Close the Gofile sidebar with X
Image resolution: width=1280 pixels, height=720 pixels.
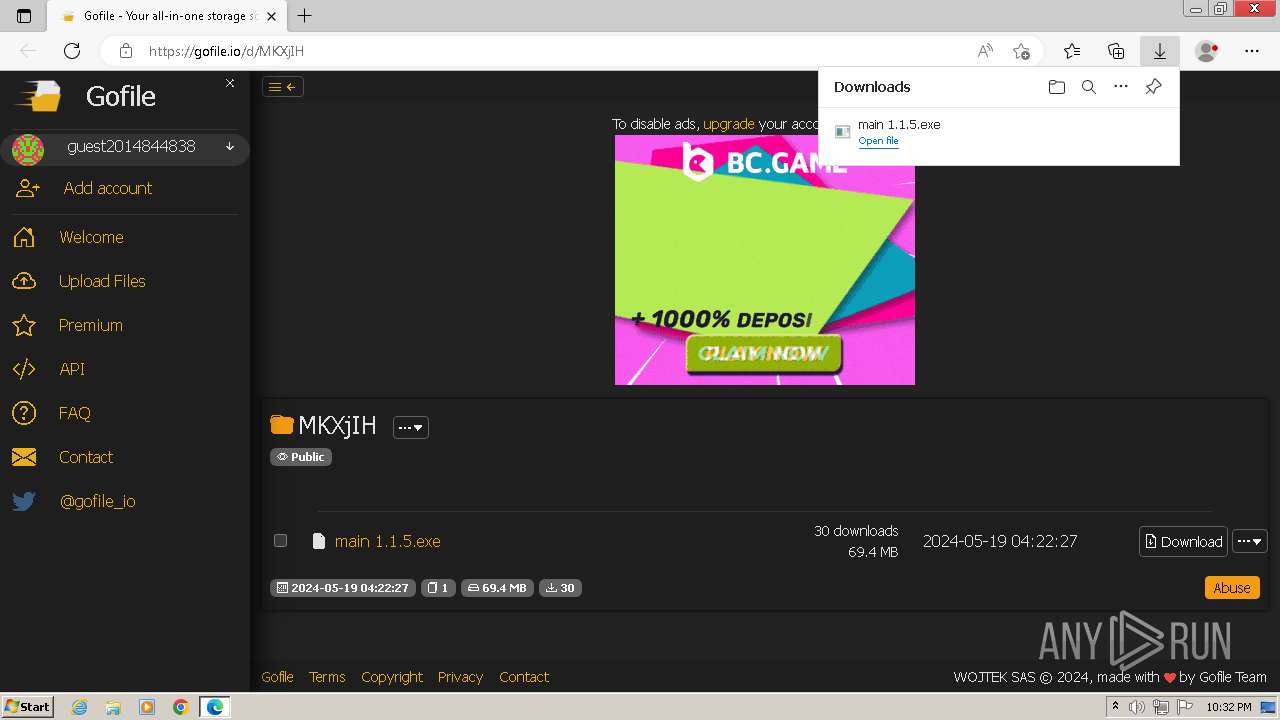coord(230,83)
